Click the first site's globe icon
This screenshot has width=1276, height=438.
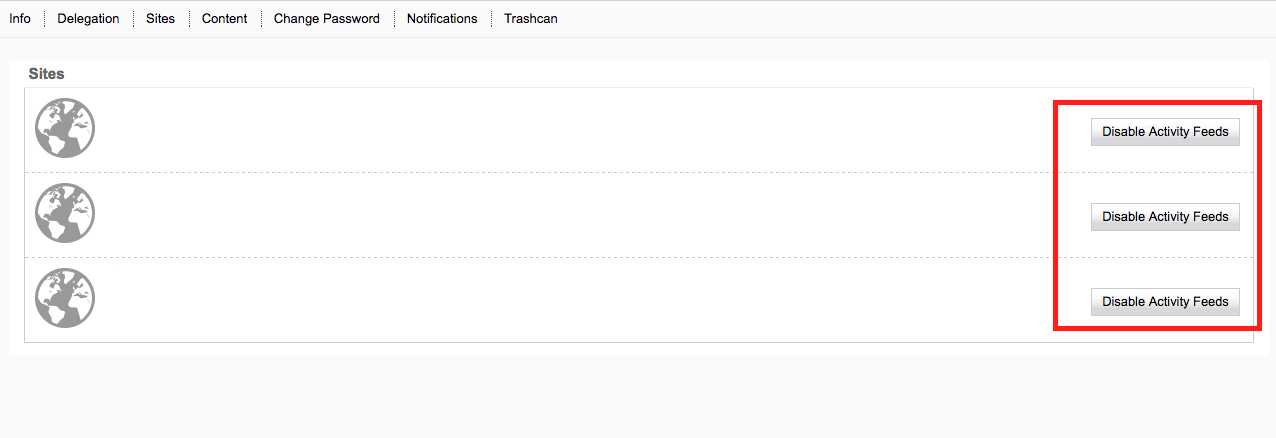(65, 128)
